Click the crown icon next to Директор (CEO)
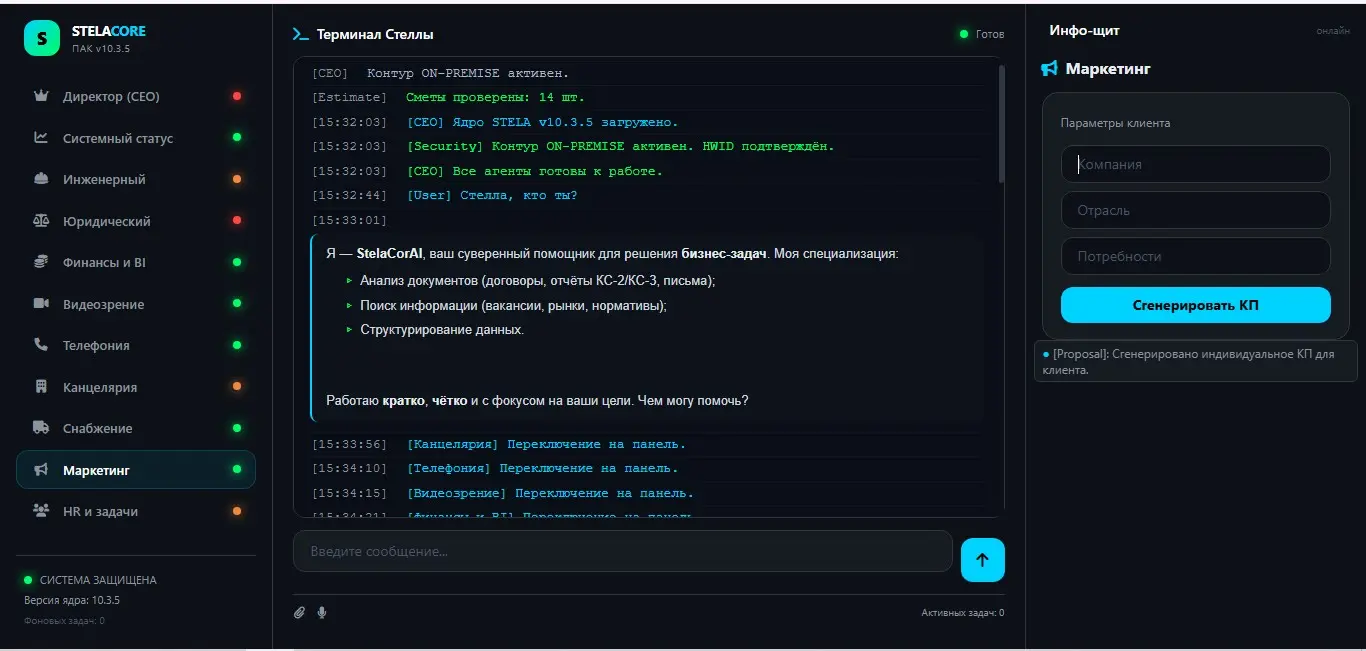1366x651 pixels. pyautogui.click(x=41, y=96)
